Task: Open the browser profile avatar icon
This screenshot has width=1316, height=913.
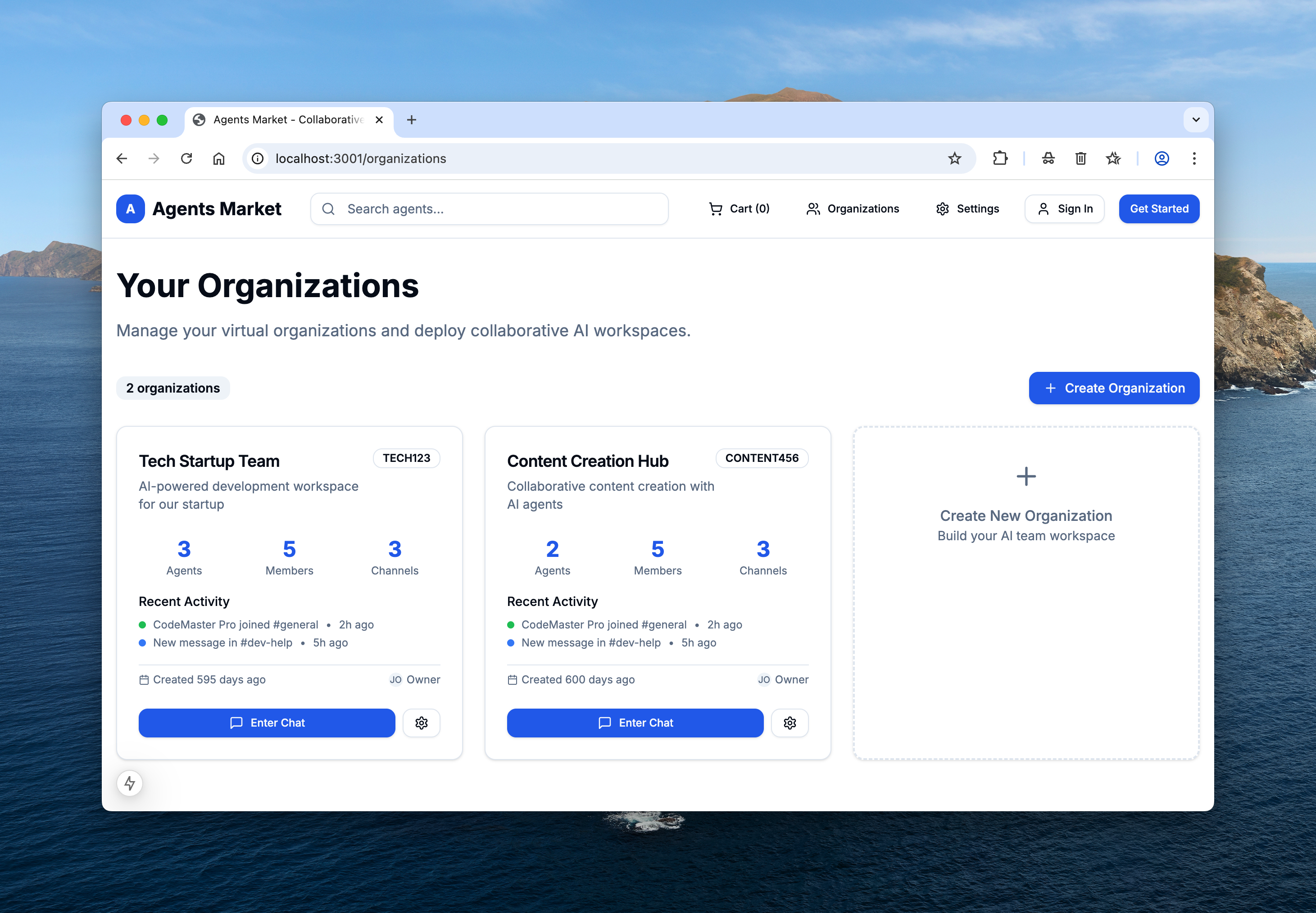Action: (1162, 158)
